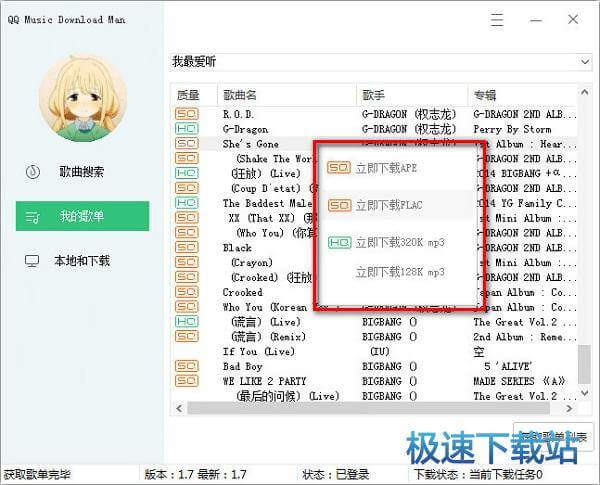Click the horizontal scrollbar thumb
The image size is (600, 485).
(368, 408)
